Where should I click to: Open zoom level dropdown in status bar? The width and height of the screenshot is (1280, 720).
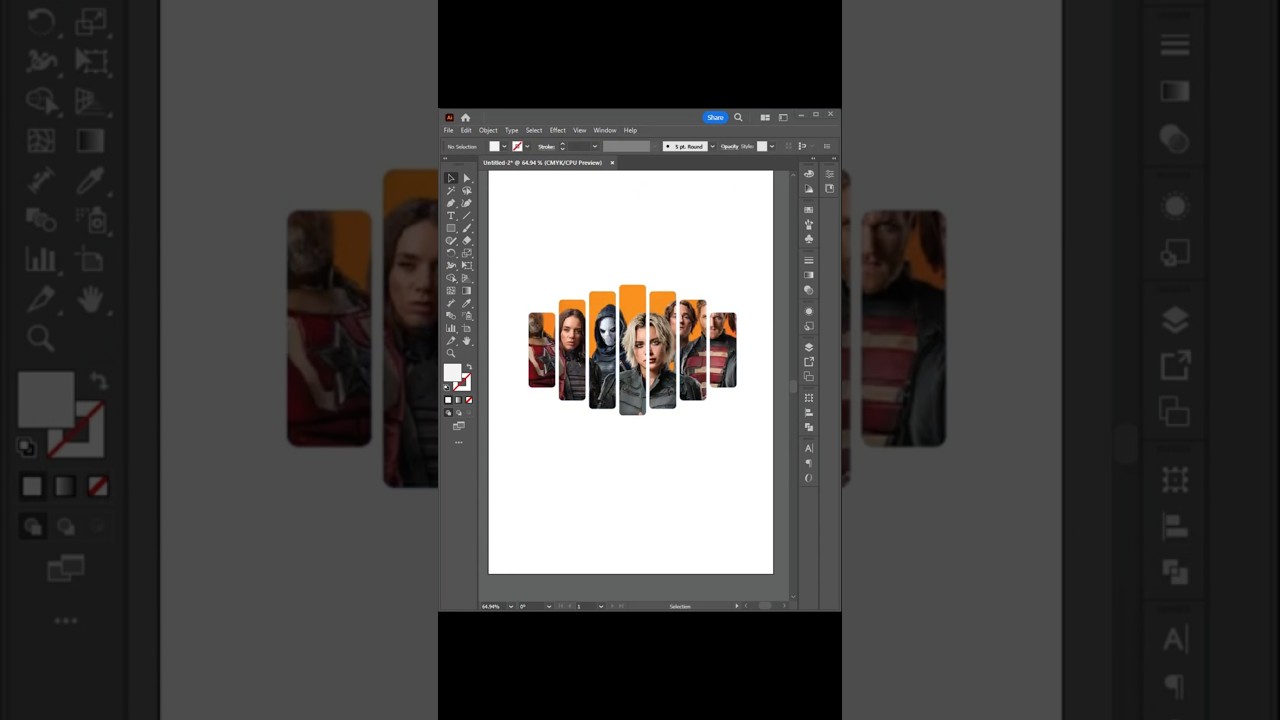click(511, 606)
